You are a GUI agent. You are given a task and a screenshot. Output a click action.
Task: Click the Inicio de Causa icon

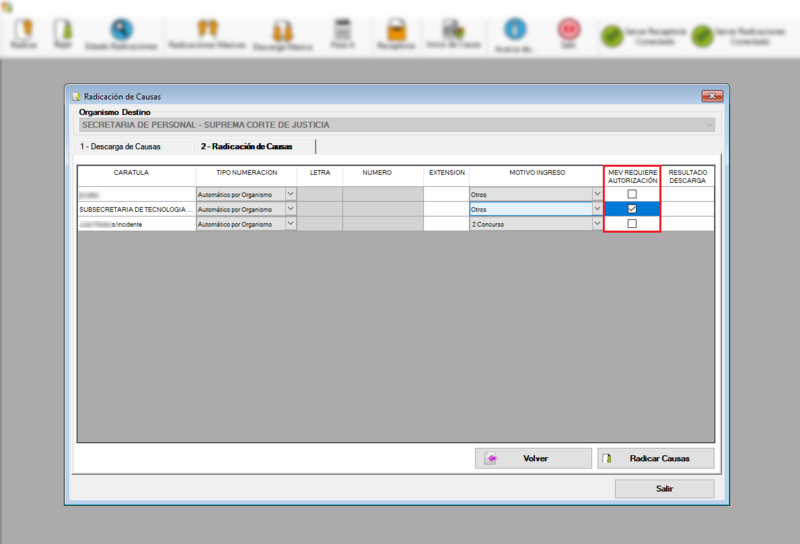pos(453,29)
